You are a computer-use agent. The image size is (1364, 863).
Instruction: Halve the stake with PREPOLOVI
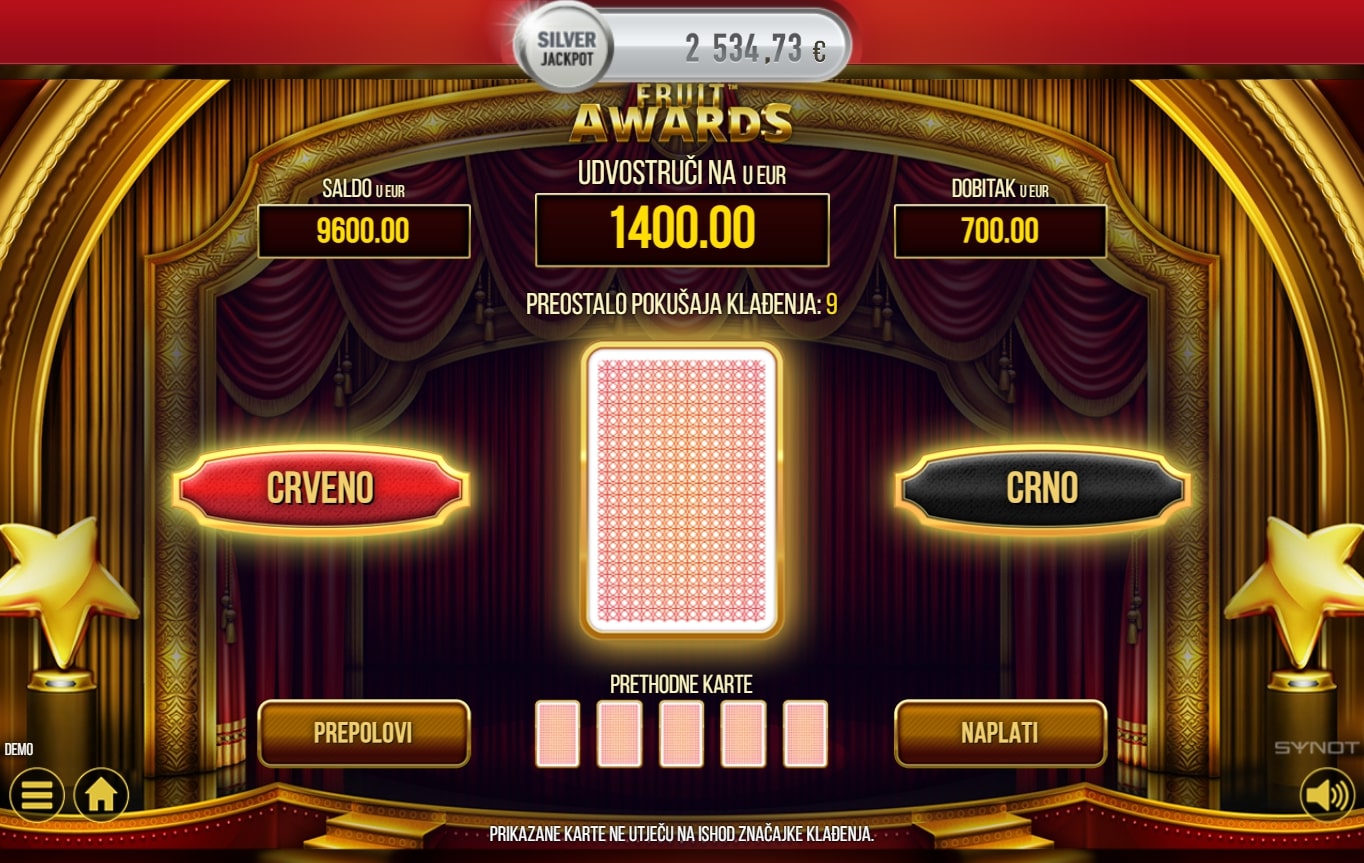tap(364, 733)
